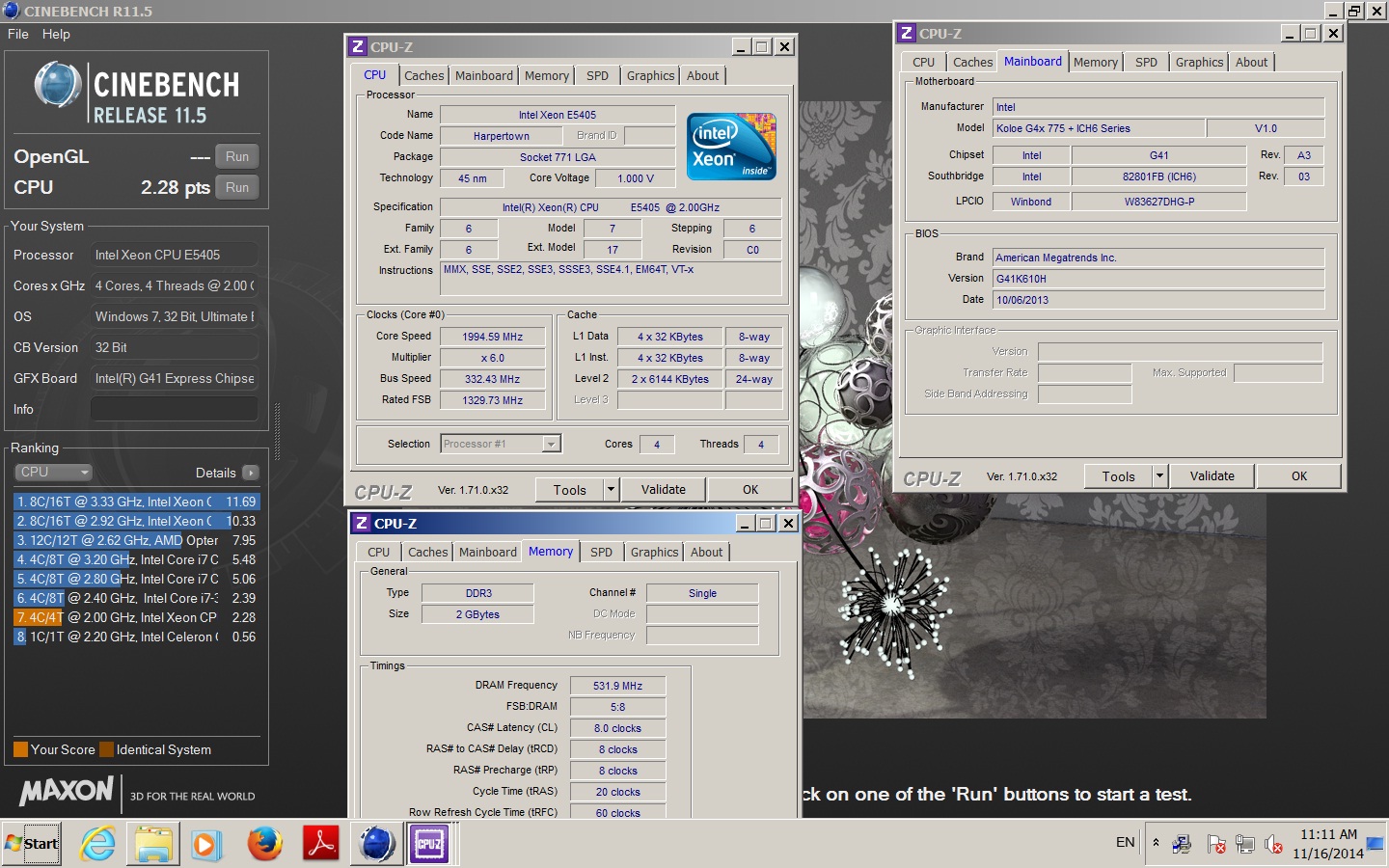Viewport: 1389px width, 868px height.
Task: Run the OpenGL benchmark
Action: pos(237,156)
